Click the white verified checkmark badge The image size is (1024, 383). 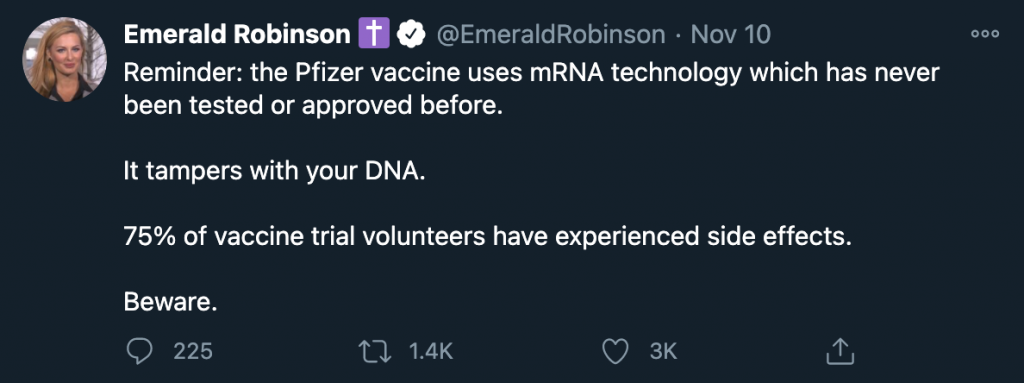point(411,34)
